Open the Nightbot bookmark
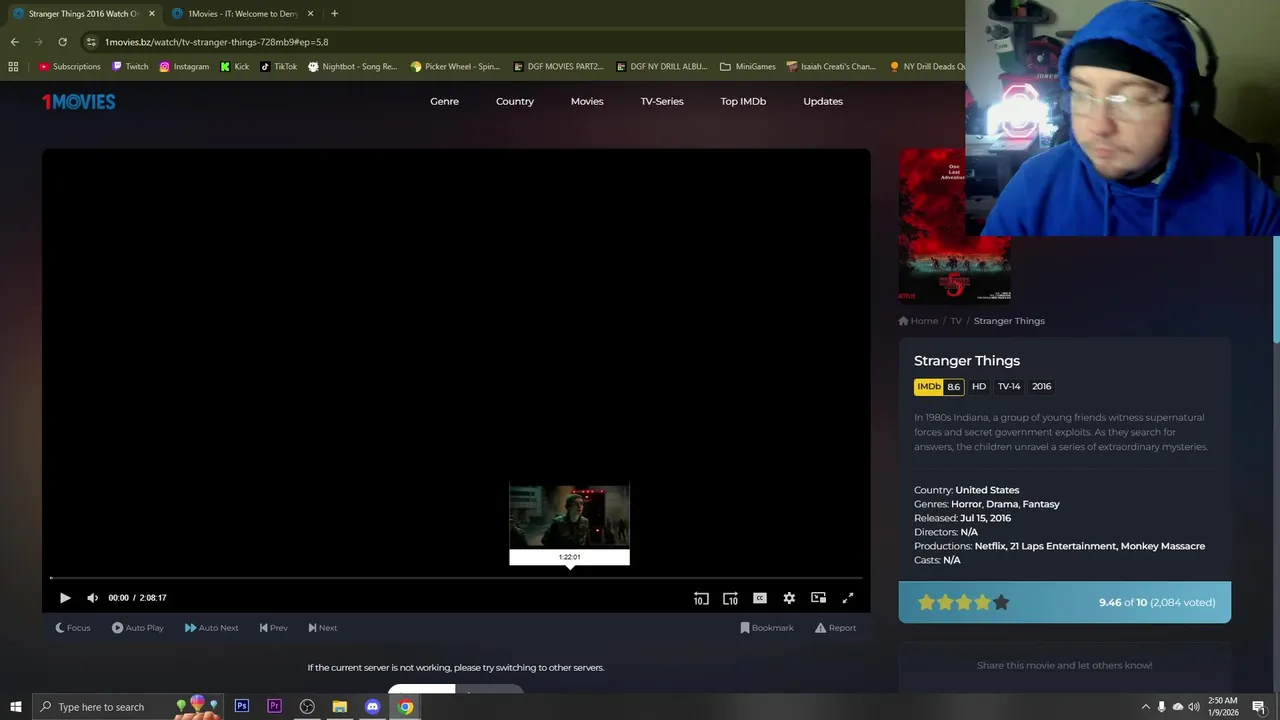The width and height of the screenshot is (1280, 720). pos(353,67)
